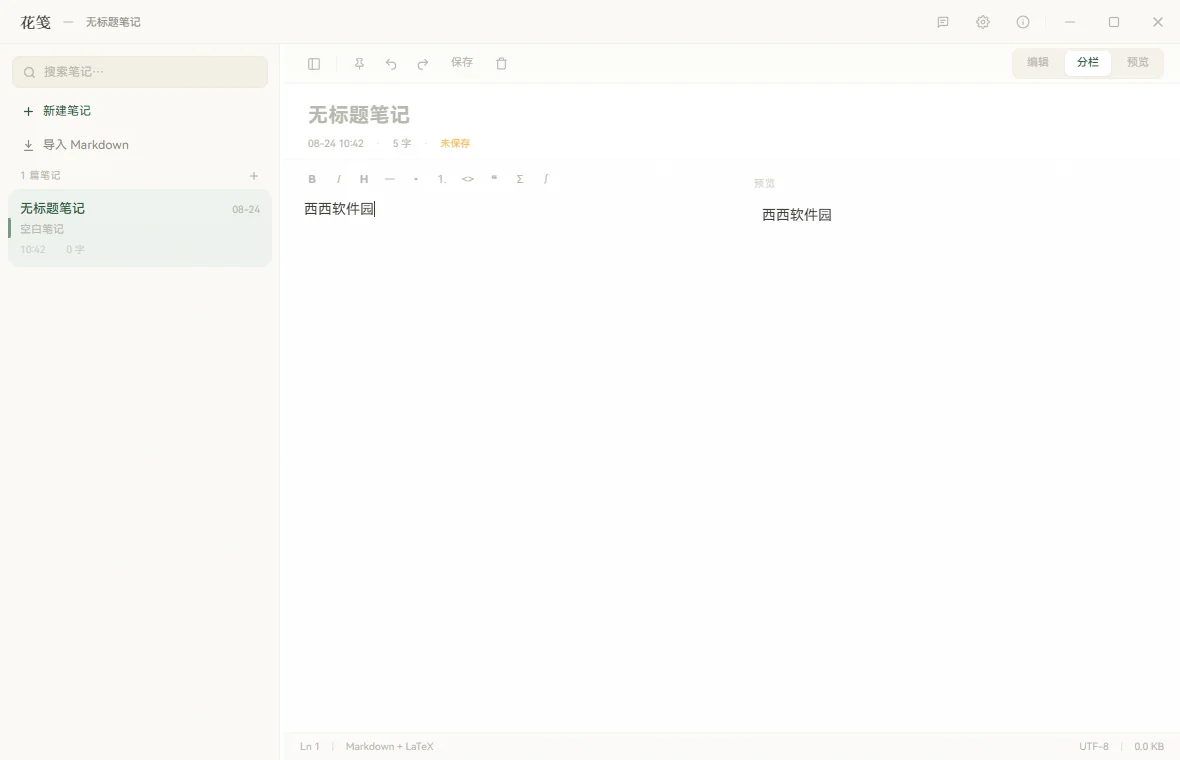Click 0.0 KB size in status bar

pyautogui.click(x=1149, y=746)
